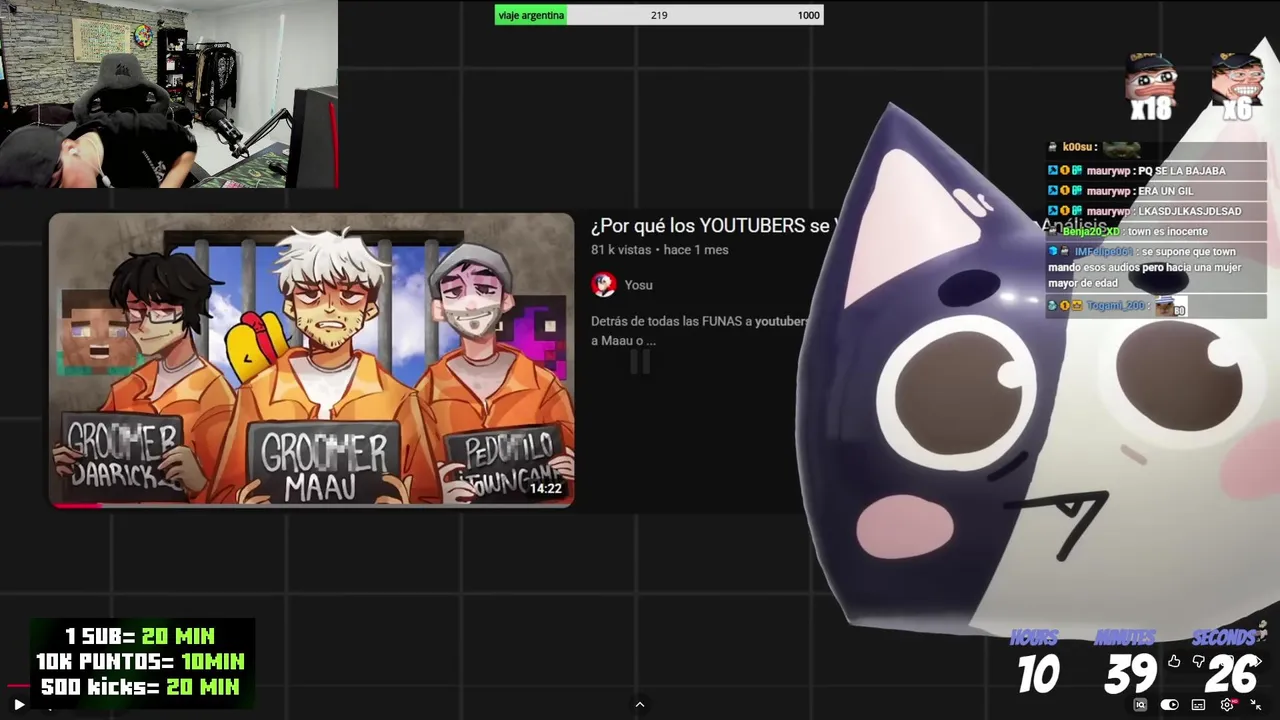
Task: Like the video with thumbs up
Action: [1174, 661]
